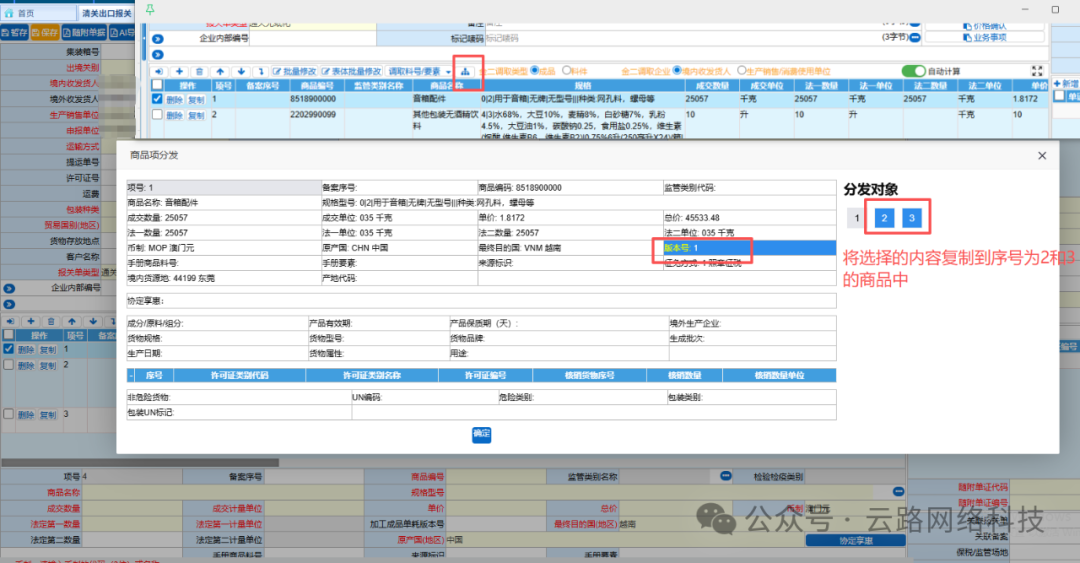This screenshot has height=563, width=1080.
Task: Select distribution target 3
Action: 911,218
